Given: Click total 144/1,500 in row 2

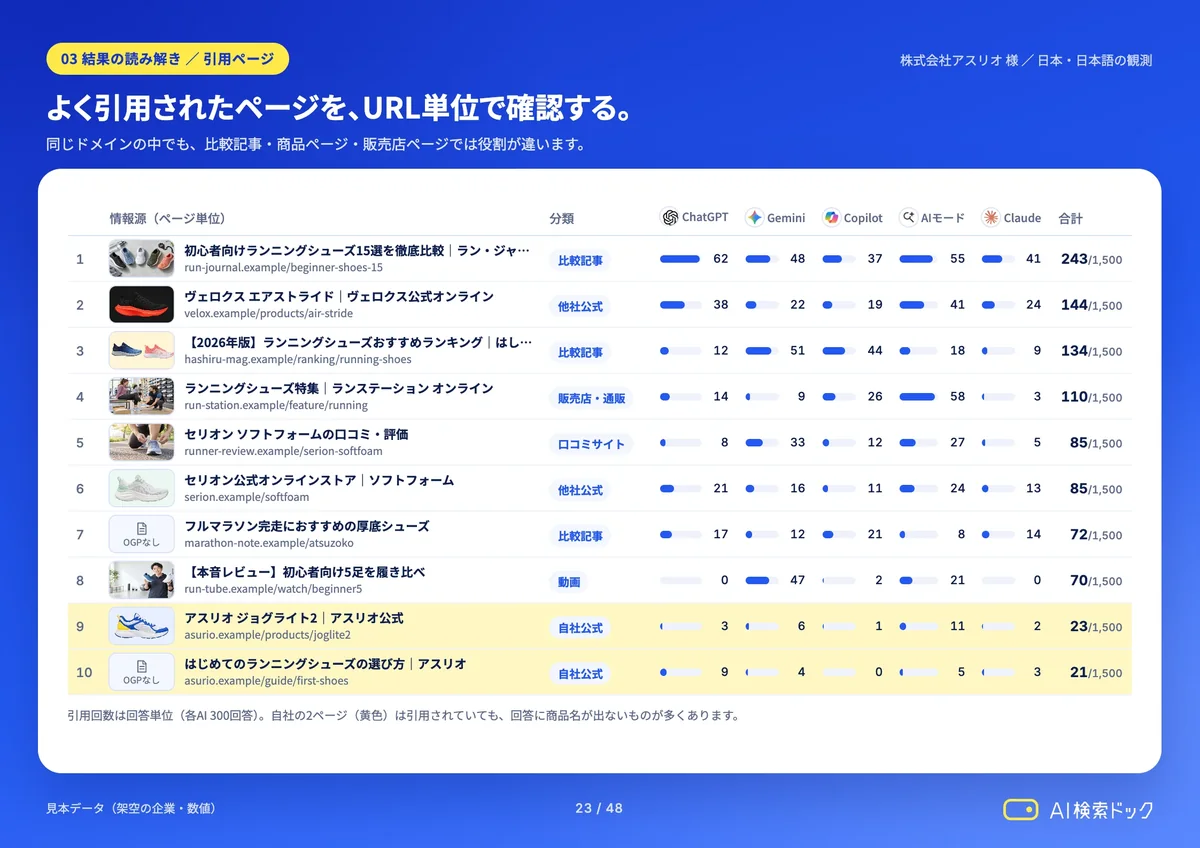Looking at the screenshot, I should coord(1091,306).
